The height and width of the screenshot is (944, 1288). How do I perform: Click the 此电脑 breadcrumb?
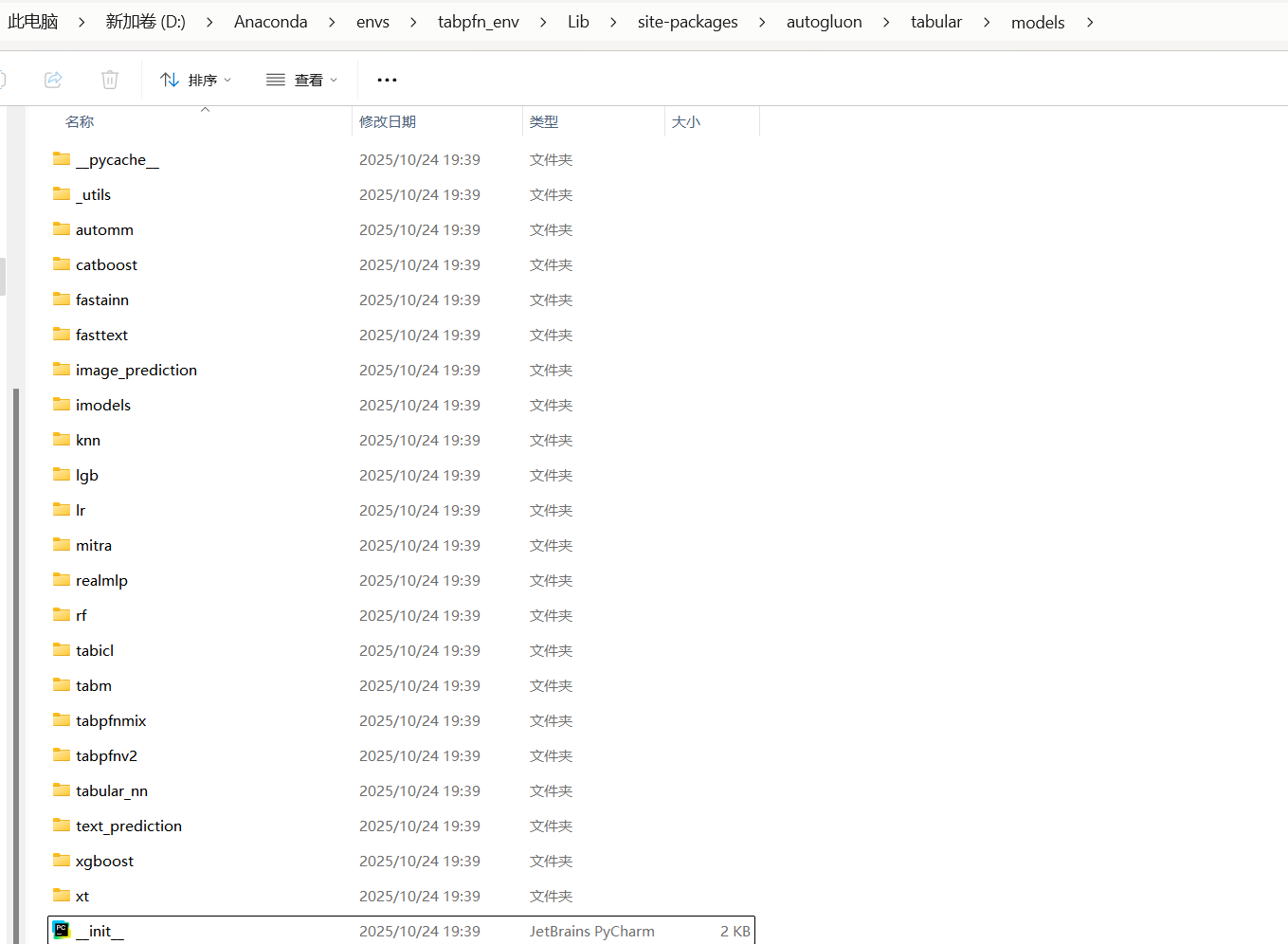(x=32, y=22)
